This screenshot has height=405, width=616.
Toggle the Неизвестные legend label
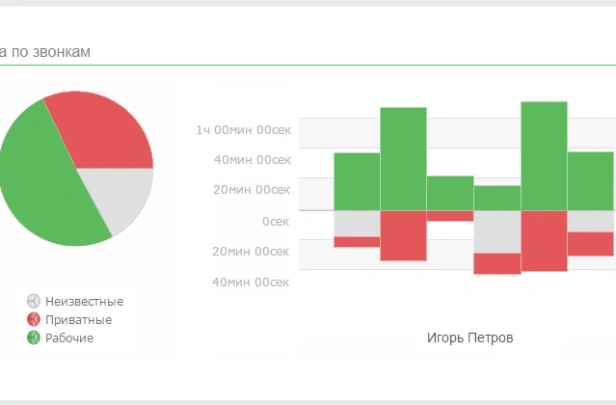tap(84, 301)
